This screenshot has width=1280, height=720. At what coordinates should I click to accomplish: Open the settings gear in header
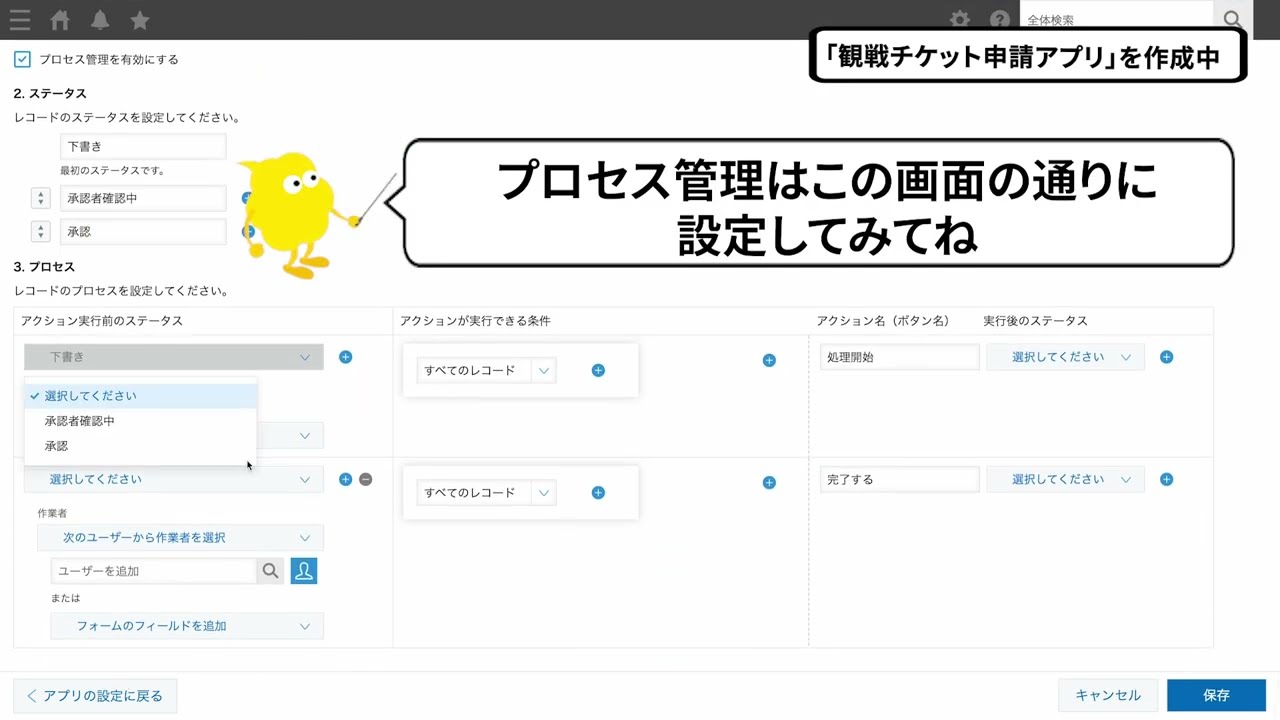pyautogui.click(x=960, y=20)
